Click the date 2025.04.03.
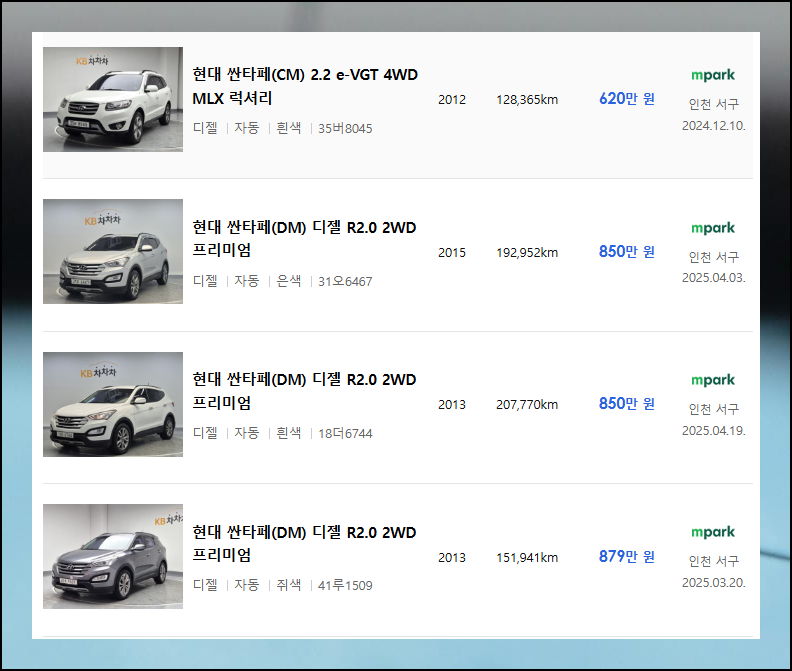Viewport: 792px width, 671px height. [x=713, y=278]
